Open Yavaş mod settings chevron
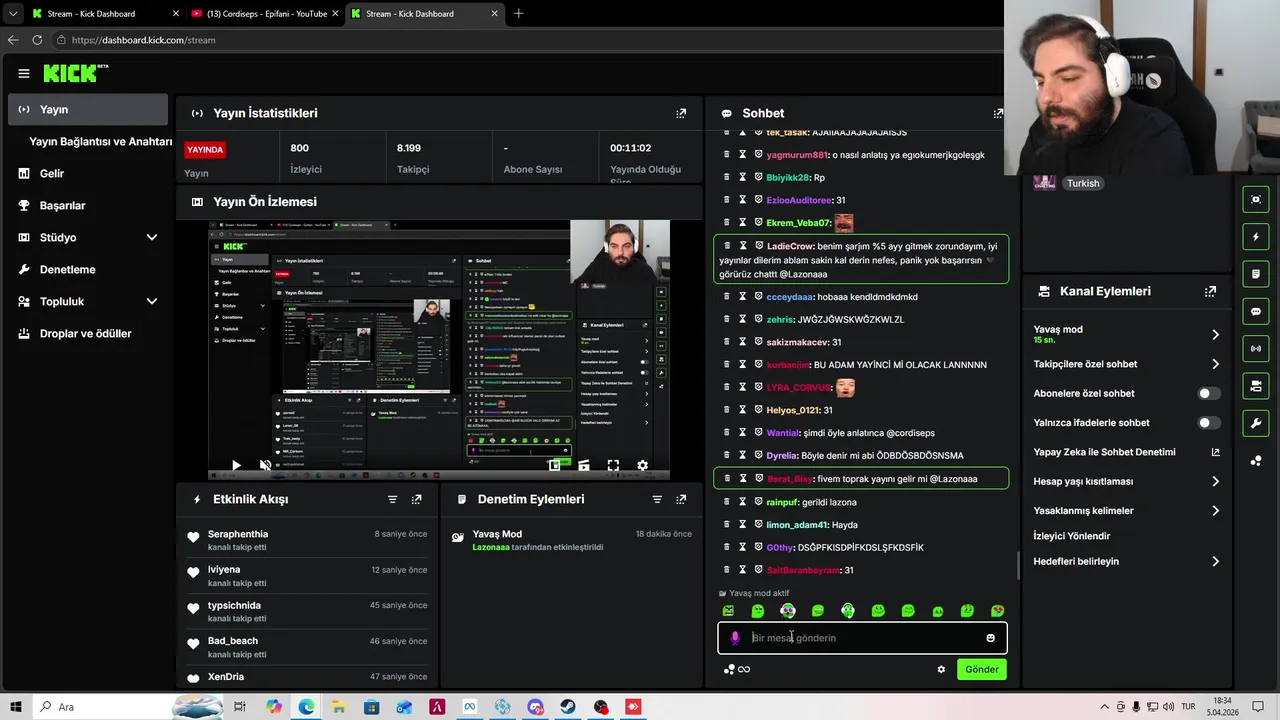1280x720 pixels. [x=1215, y=334]
